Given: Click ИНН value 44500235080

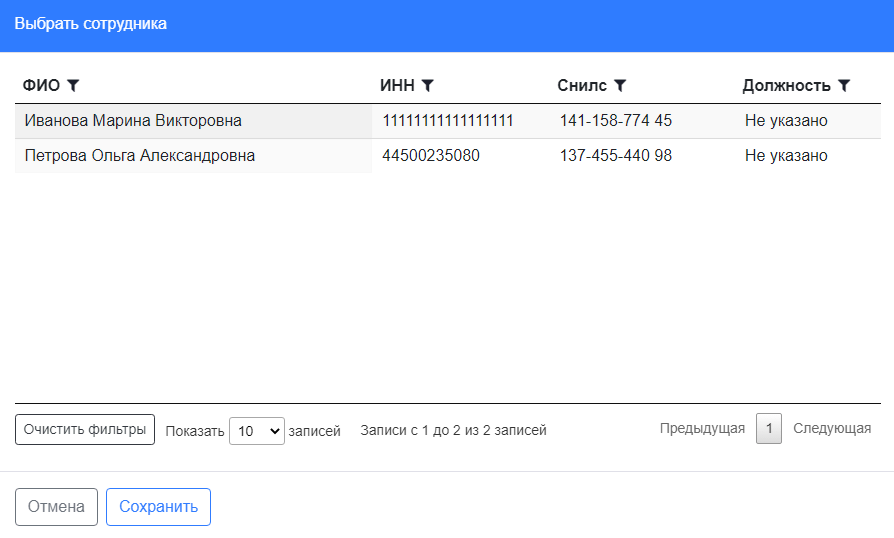Looking at the screenshot, I should coord(431,156).
